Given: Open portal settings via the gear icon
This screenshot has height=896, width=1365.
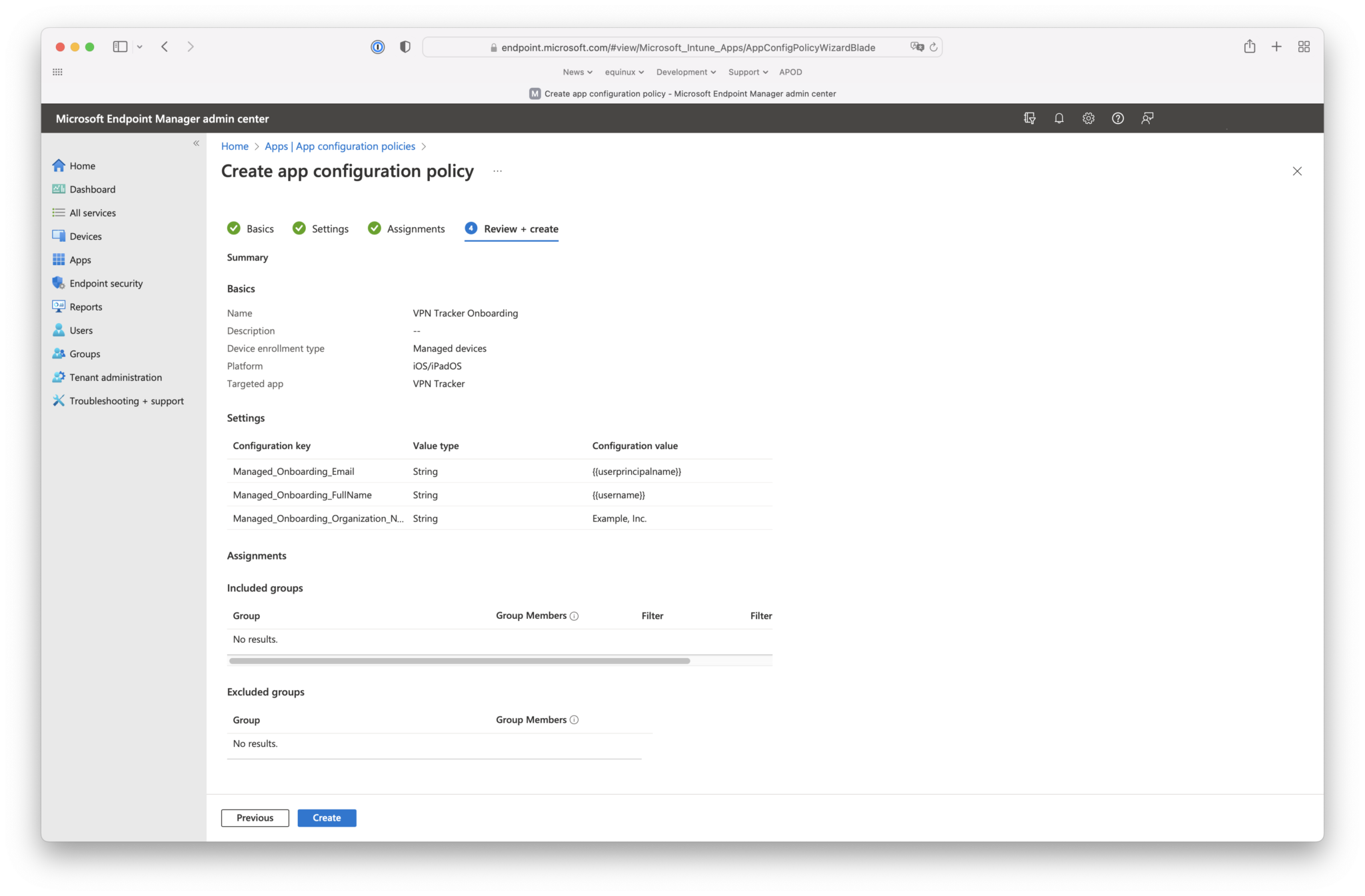Looking at the screenshot, I should 1088,118.
